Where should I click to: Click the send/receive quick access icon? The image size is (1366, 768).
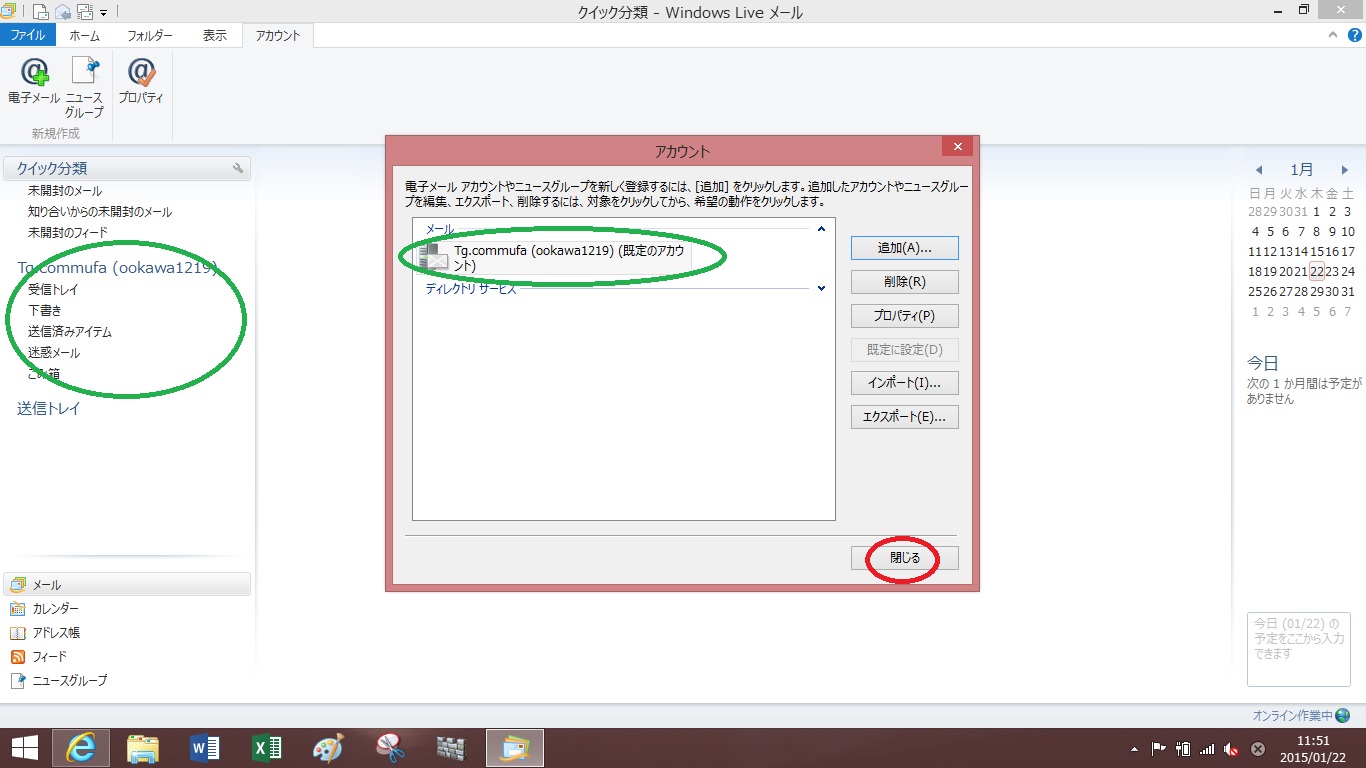(85, 12)
